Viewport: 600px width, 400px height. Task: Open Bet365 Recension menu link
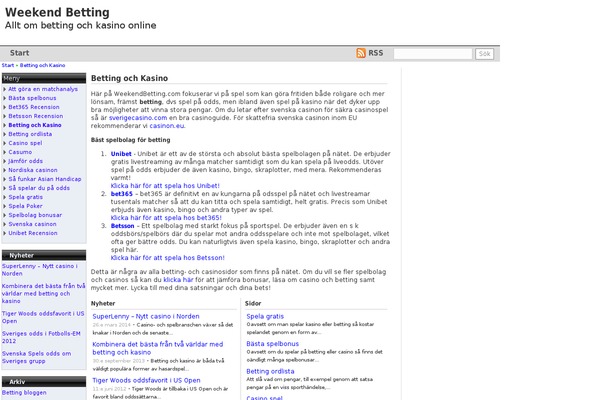tap(34, 107)
